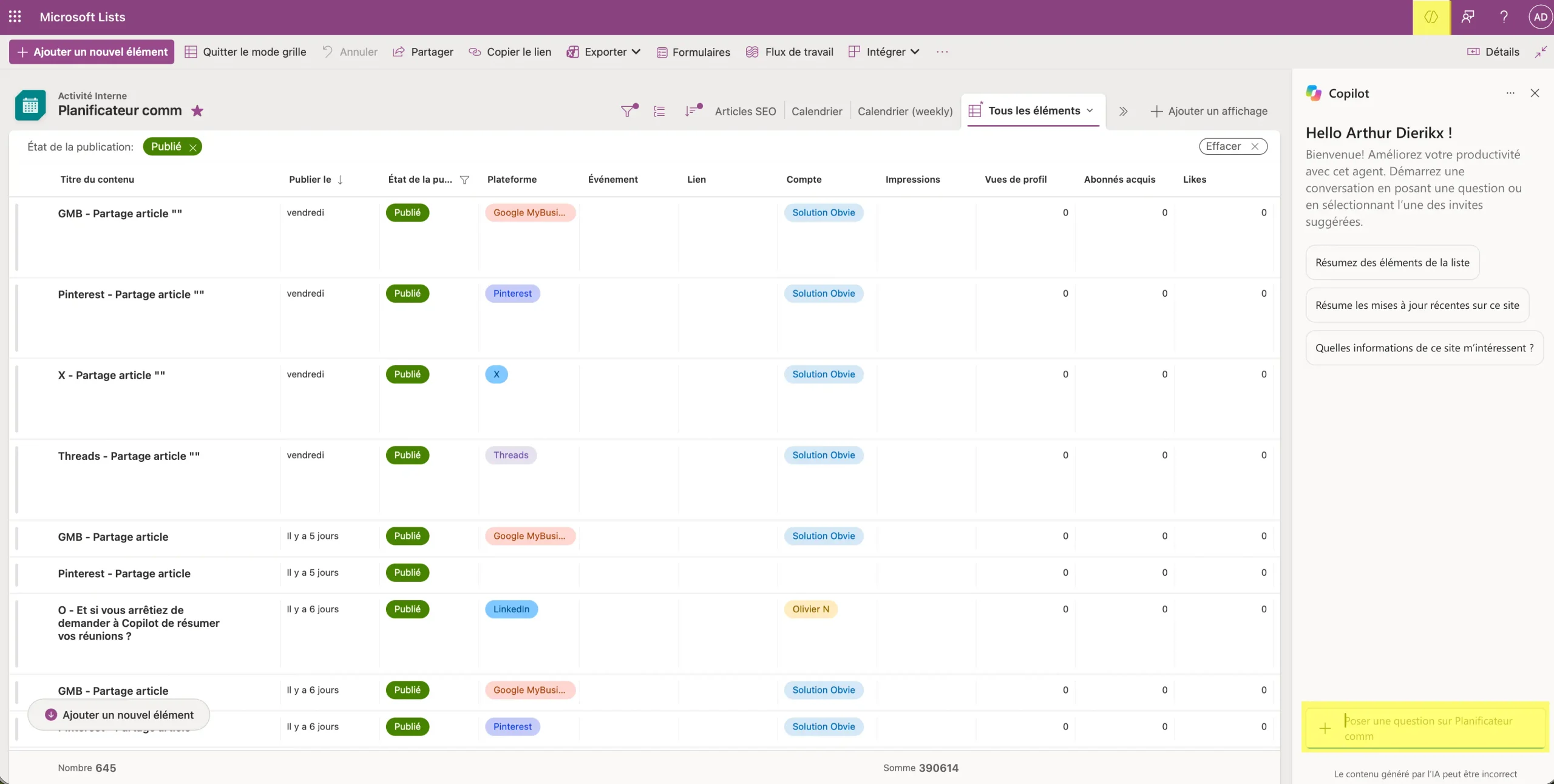The width and height of the screenshot is (1554, 784).
Task: Click the Microsoft Lists app title
Action: [83, 16]
